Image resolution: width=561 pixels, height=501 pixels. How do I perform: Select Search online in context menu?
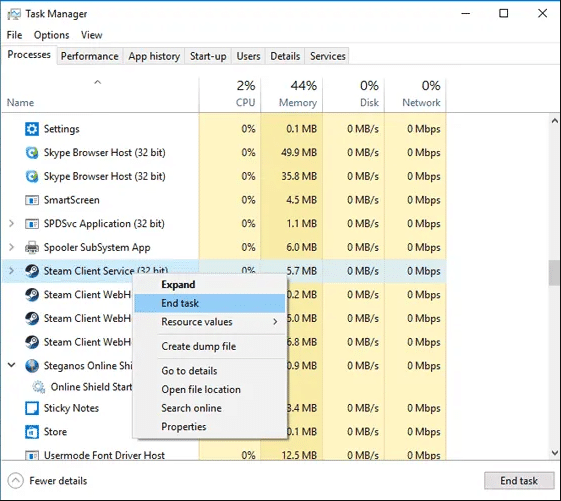210,408
